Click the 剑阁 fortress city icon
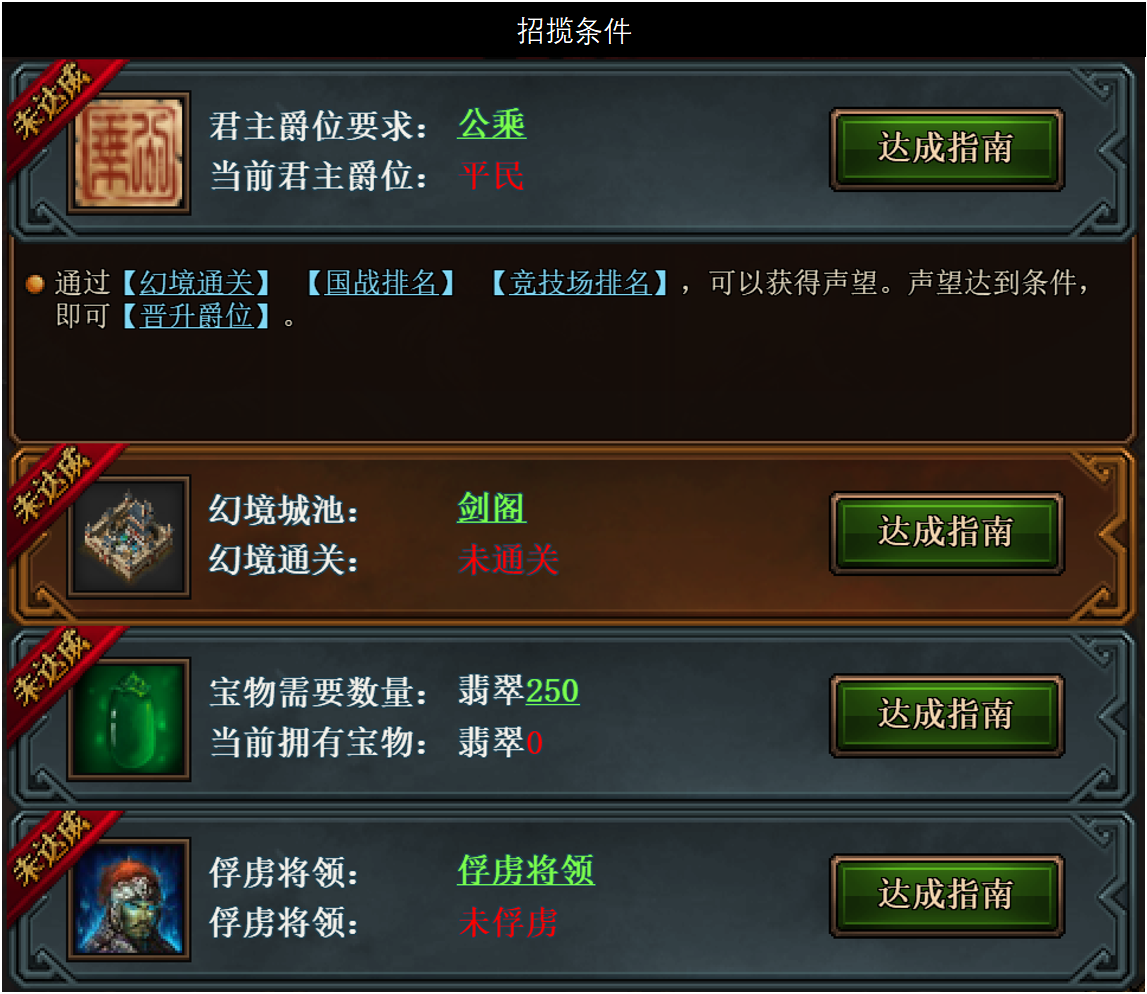Screen dimensions: 1147x994 point(129,537)
